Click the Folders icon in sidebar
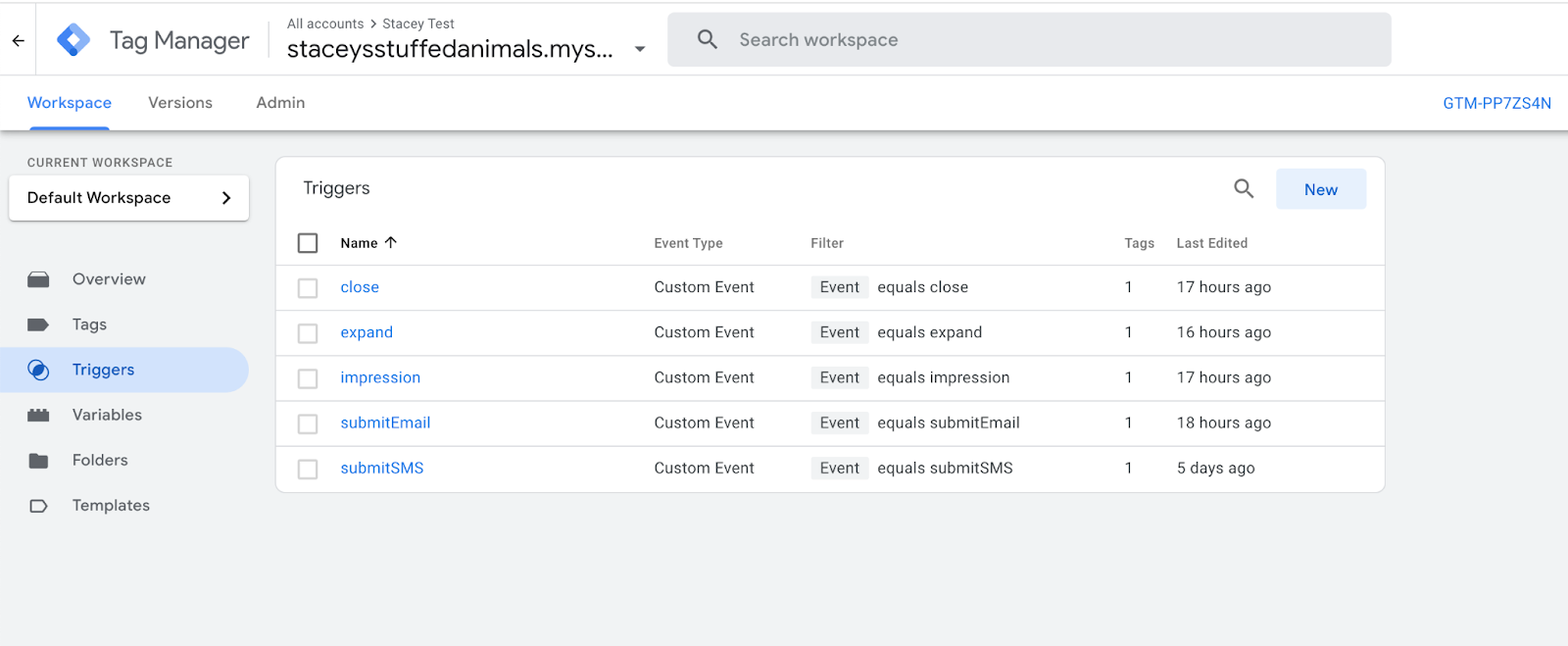Viewport: 1568px width, 646px height. tap(38, 460)
